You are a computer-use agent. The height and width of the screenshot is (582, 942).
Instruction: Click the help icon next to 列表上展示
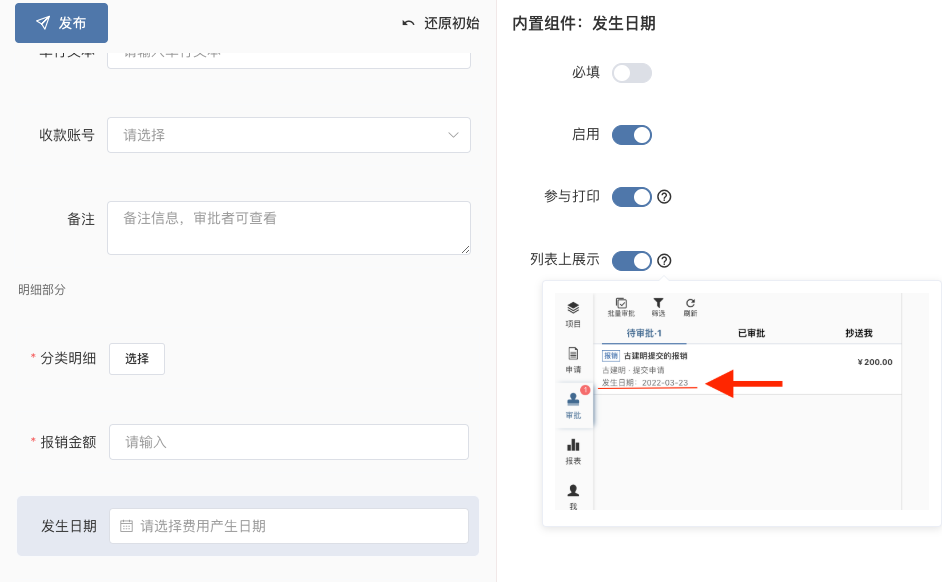pos(666,260)
